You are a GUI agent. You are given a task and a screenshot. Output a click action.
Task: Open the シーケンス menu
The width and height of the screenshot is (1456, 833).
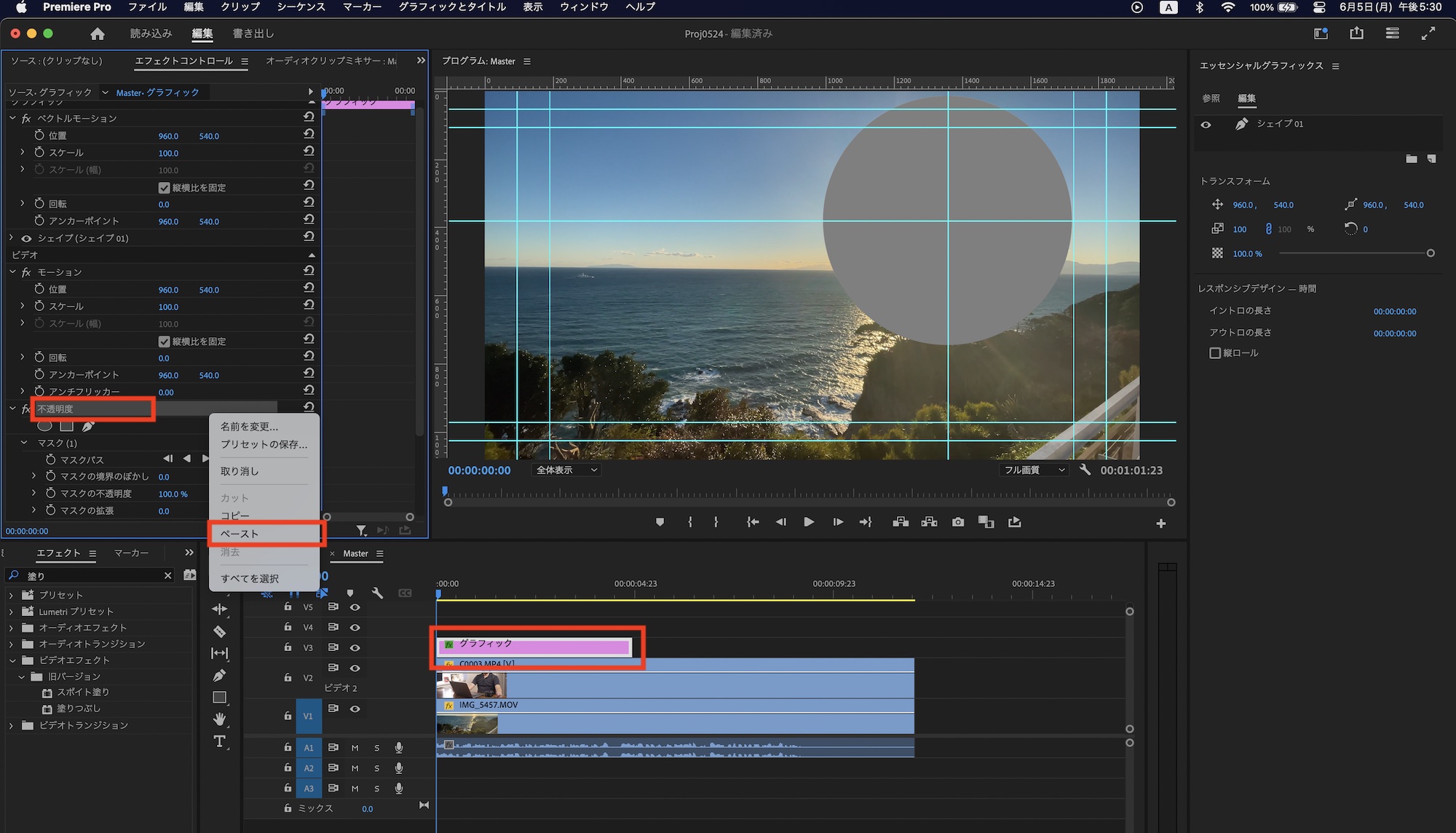(x=301, y=7)
